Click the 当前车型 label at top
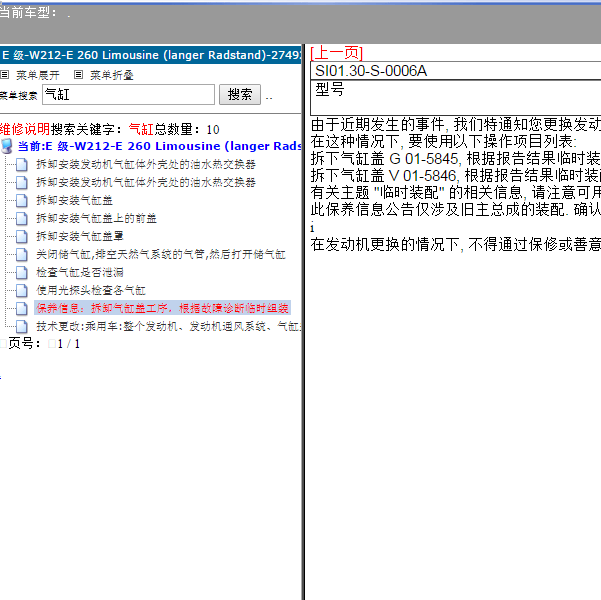Viewport: 601px width, 600px height. (28, 13)
